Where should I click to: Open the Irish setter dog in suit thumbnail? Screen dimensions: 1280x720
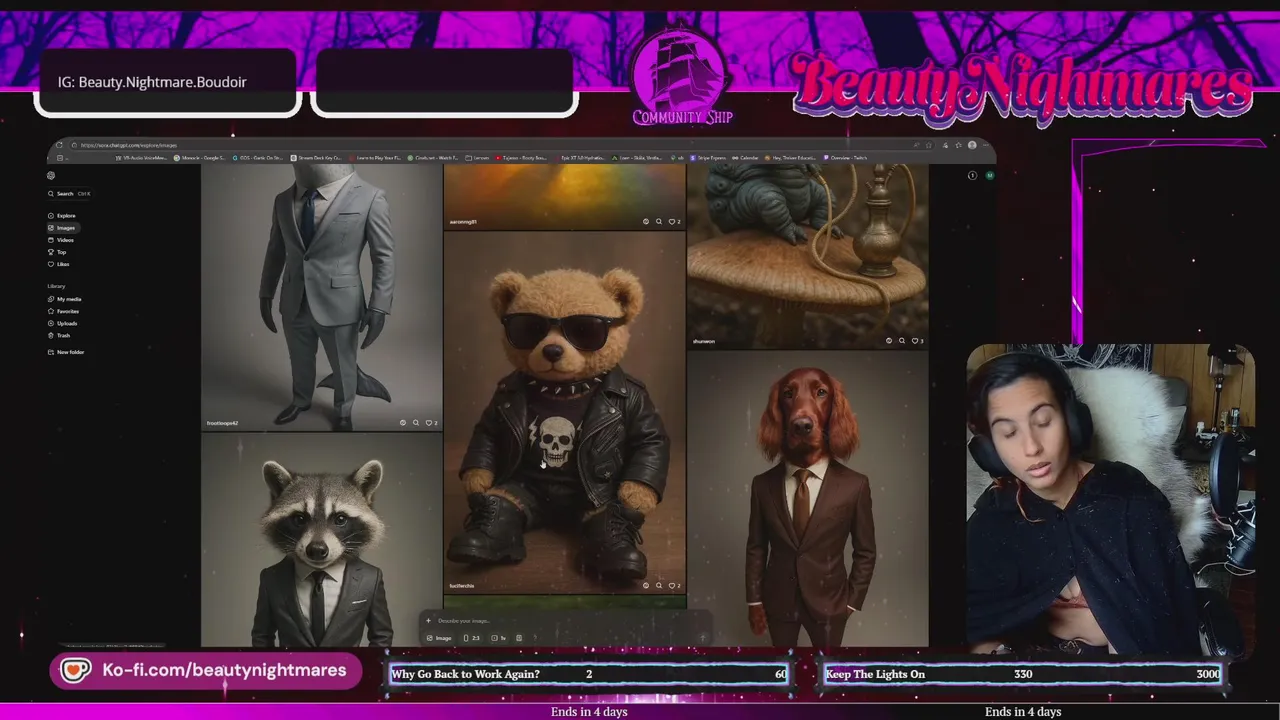click(808, 498)
